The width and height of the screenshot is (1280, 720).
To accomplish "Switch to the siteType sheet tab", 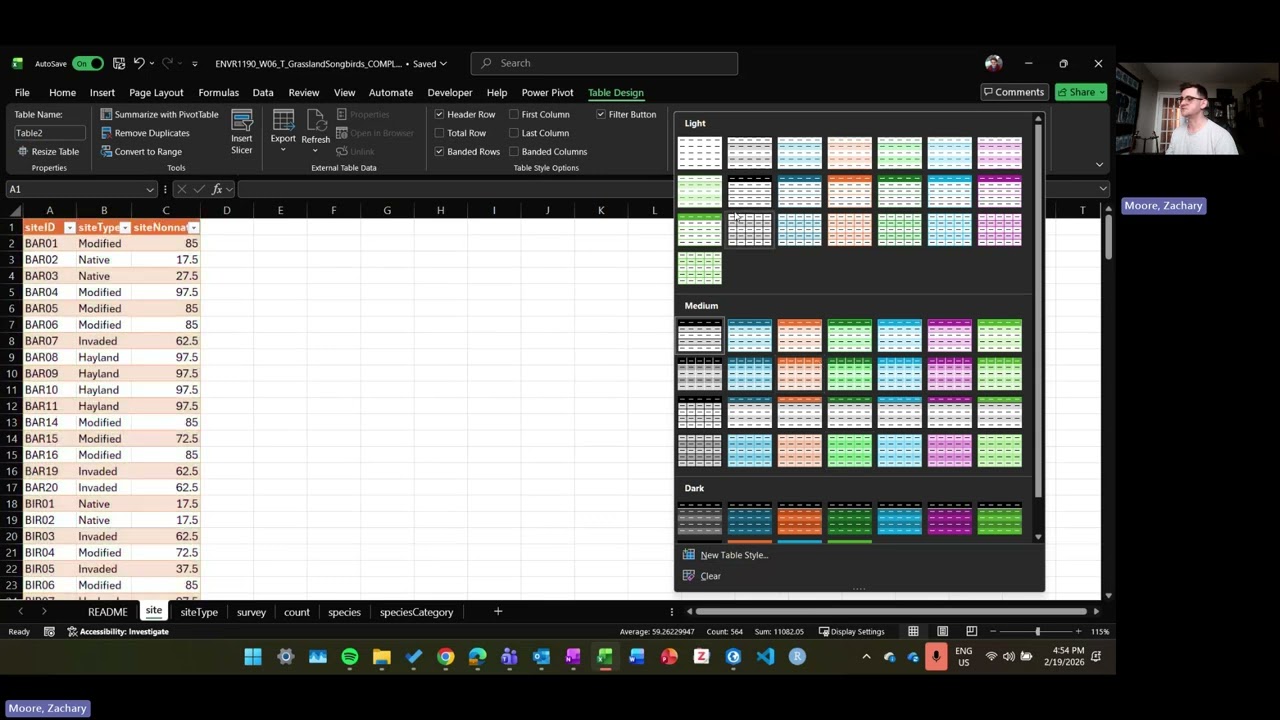I will [x=199, y=612].
